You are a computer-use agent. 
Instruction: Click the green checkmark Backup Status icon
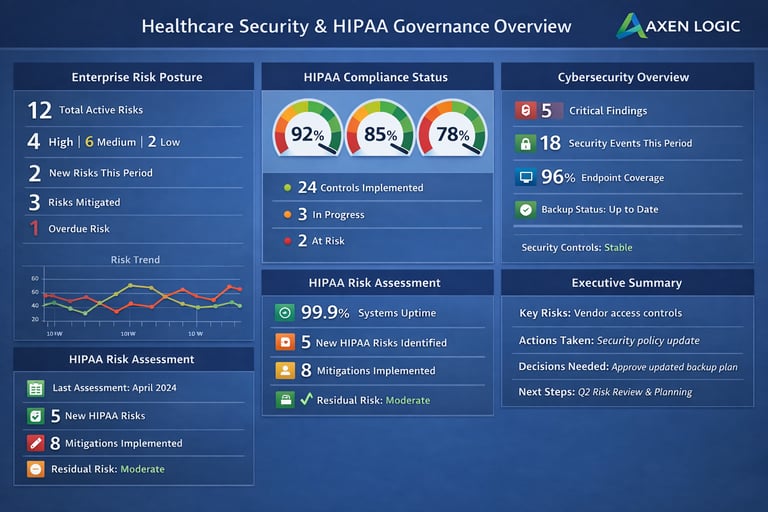click(526, 210)
